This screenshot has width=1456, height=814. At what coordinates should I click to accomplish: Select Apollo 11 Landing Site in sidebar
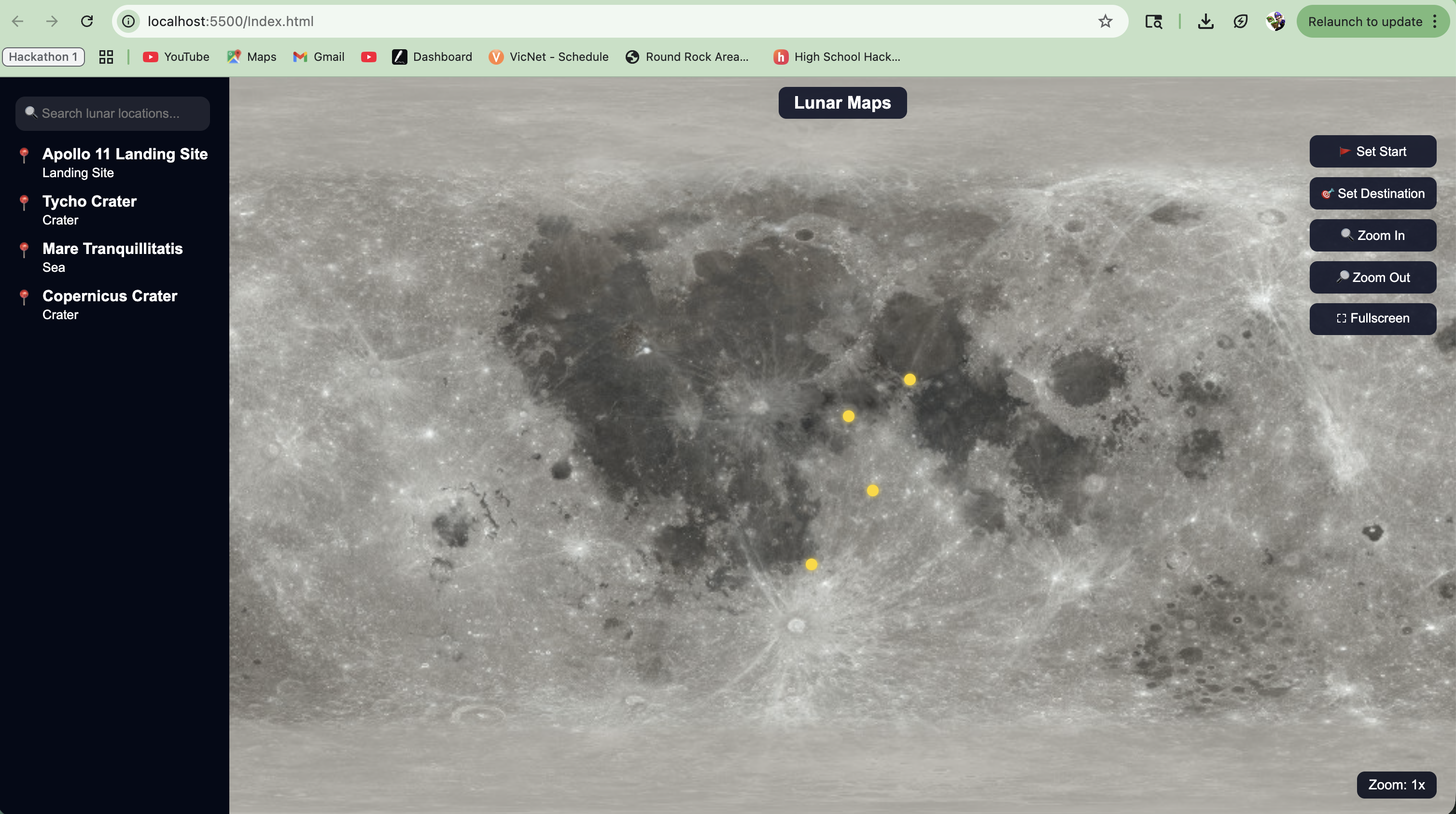click(x=125, y=162)
